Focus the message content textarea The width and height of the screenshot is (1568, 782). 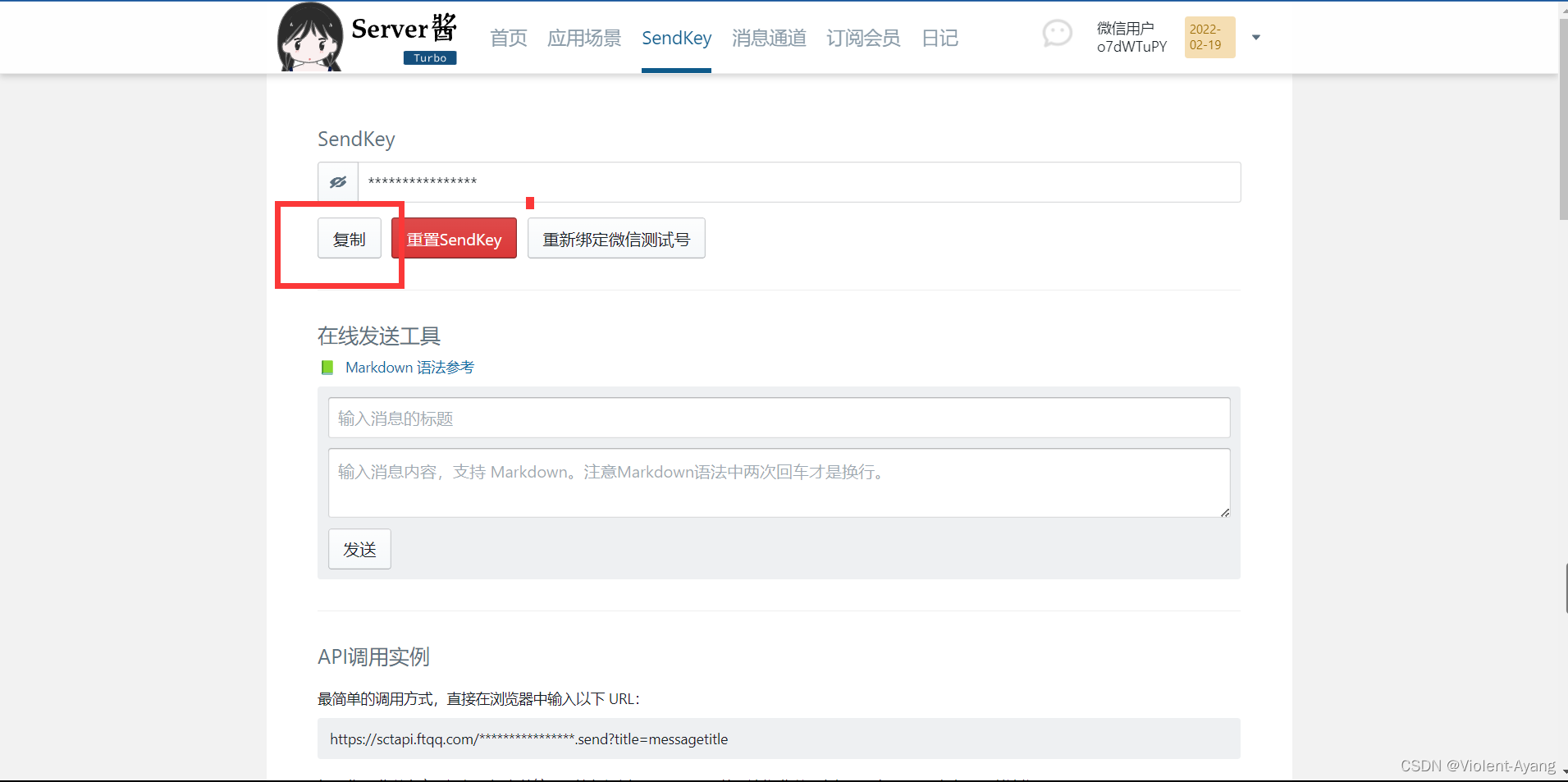point(779,482)
